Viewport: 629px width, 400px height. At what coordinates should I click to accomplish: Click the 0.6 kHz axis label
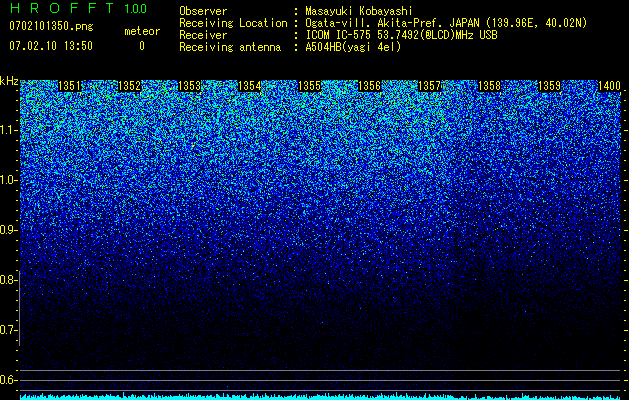(8, 380)
